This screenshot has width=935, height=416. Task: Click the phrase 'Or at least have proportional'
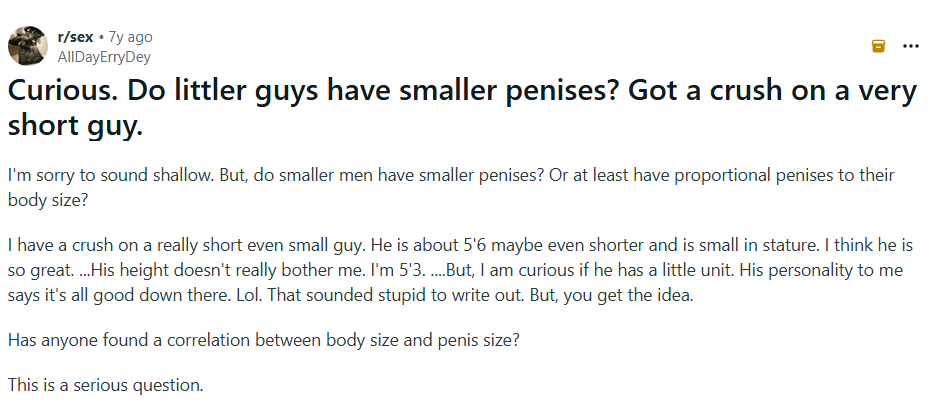[x=658, y=176]
